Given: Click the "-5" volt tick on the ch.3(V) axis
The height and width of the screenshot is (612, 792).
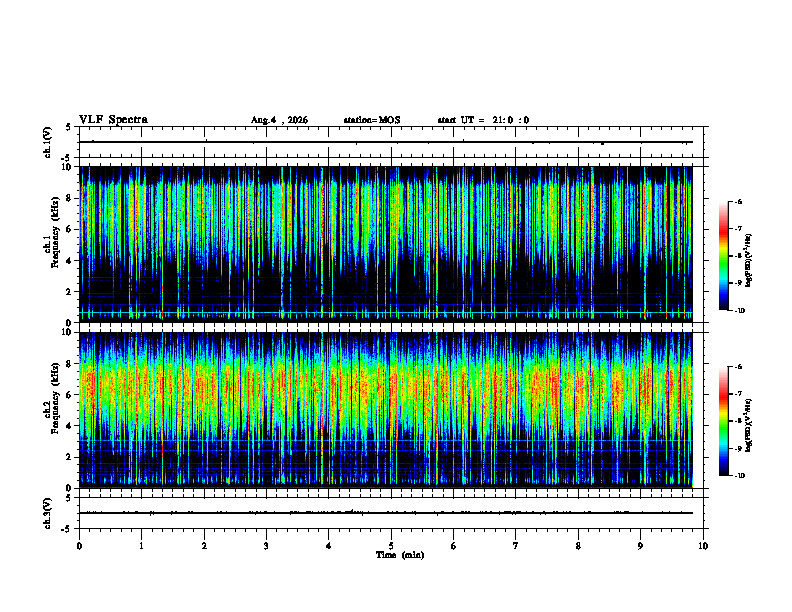Looking at the screenshot, I should [x=67, y=529].
